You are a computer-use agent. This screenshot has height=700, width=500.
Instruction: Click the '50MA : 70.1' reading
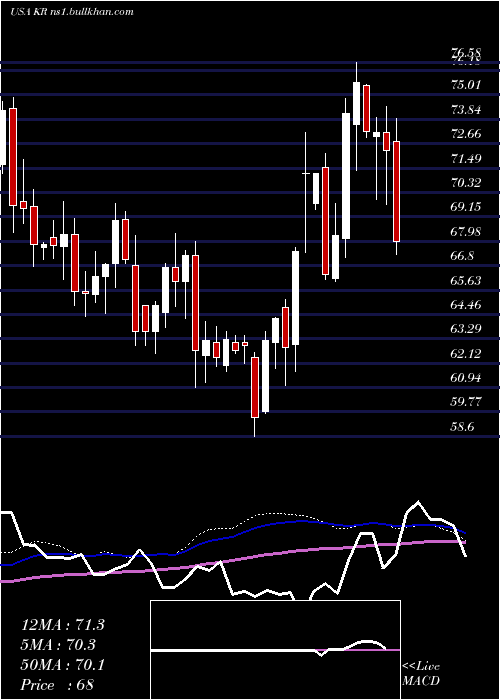63,665
